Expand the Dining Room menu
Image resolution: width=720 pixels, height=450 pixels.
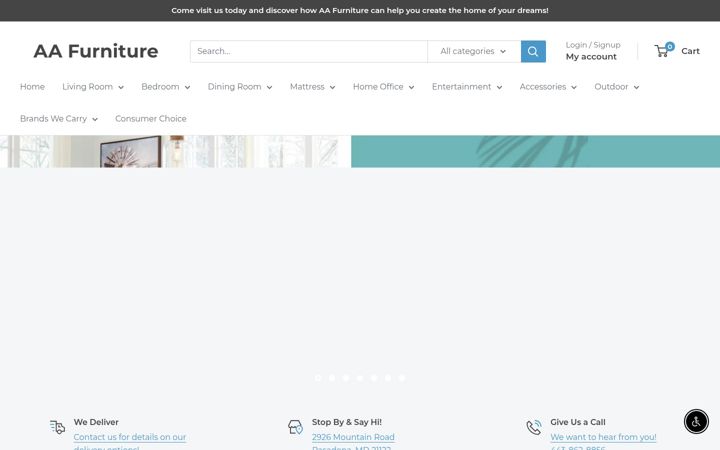click(x=240, y=87)
